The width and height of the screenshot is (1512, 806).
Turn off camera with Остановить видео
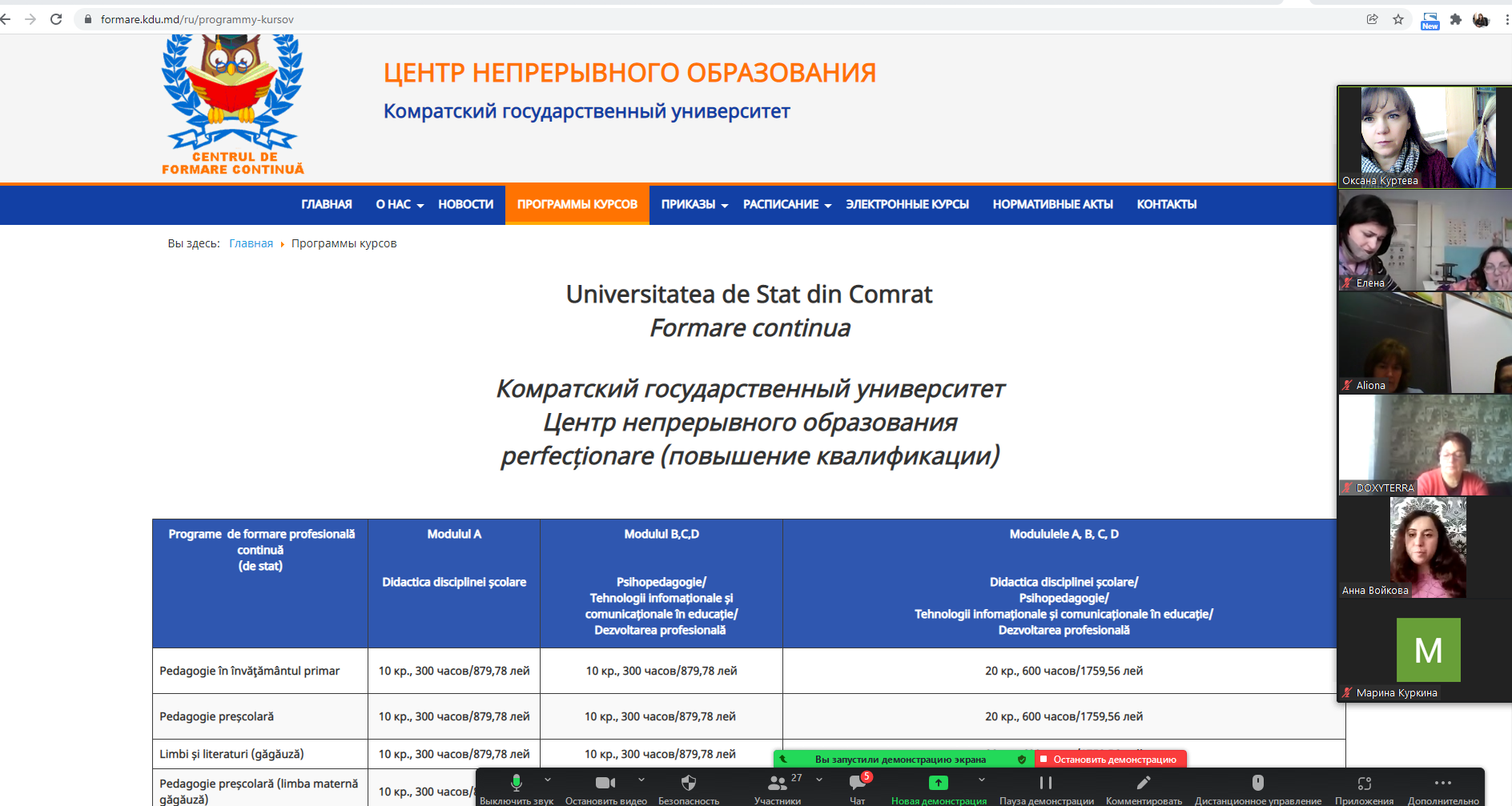pos(605,784)
